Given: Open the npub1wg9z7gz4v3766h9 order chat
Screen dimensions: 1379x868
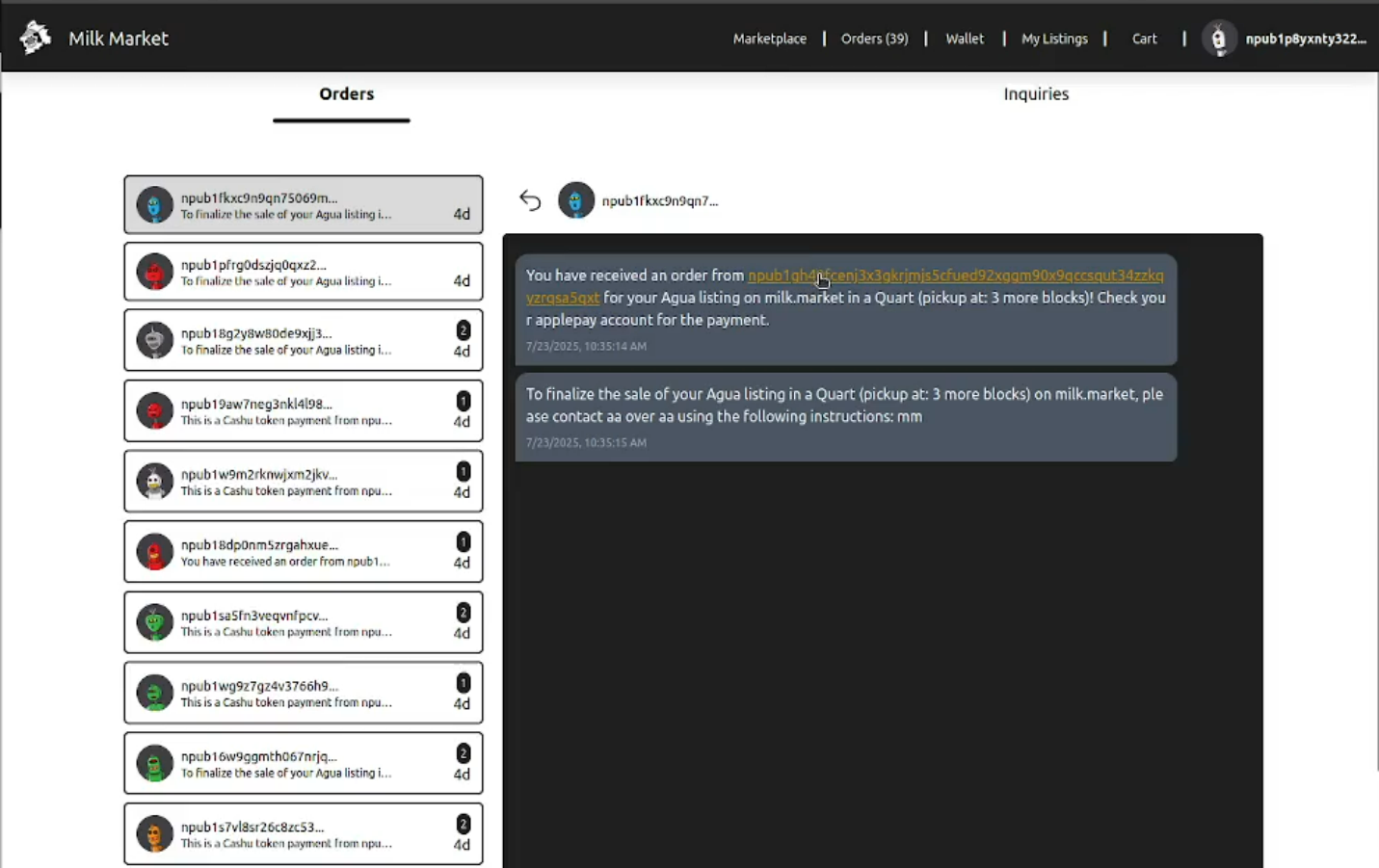Looking at the screenshot, I should [x=303, y=694].
